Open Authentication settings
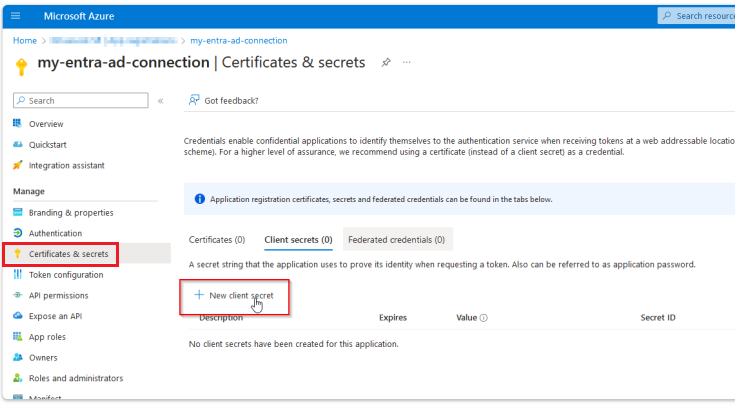Screen dimensions: 735x405 coord(55,233)
